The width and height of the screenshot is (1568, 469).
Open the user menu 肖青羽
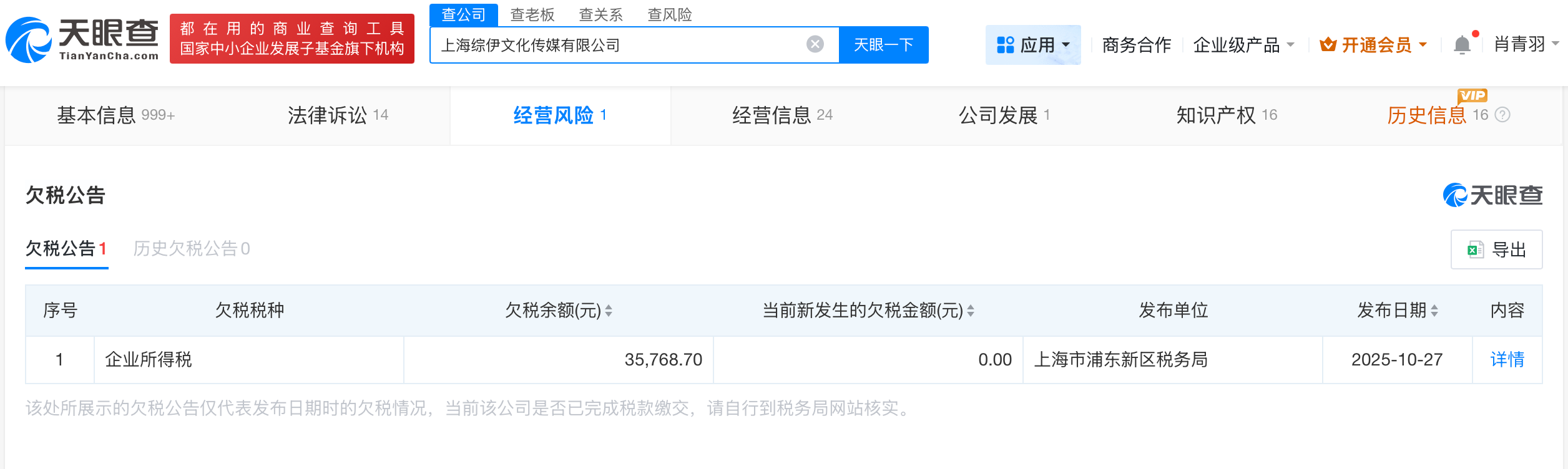coord(1526,44)
